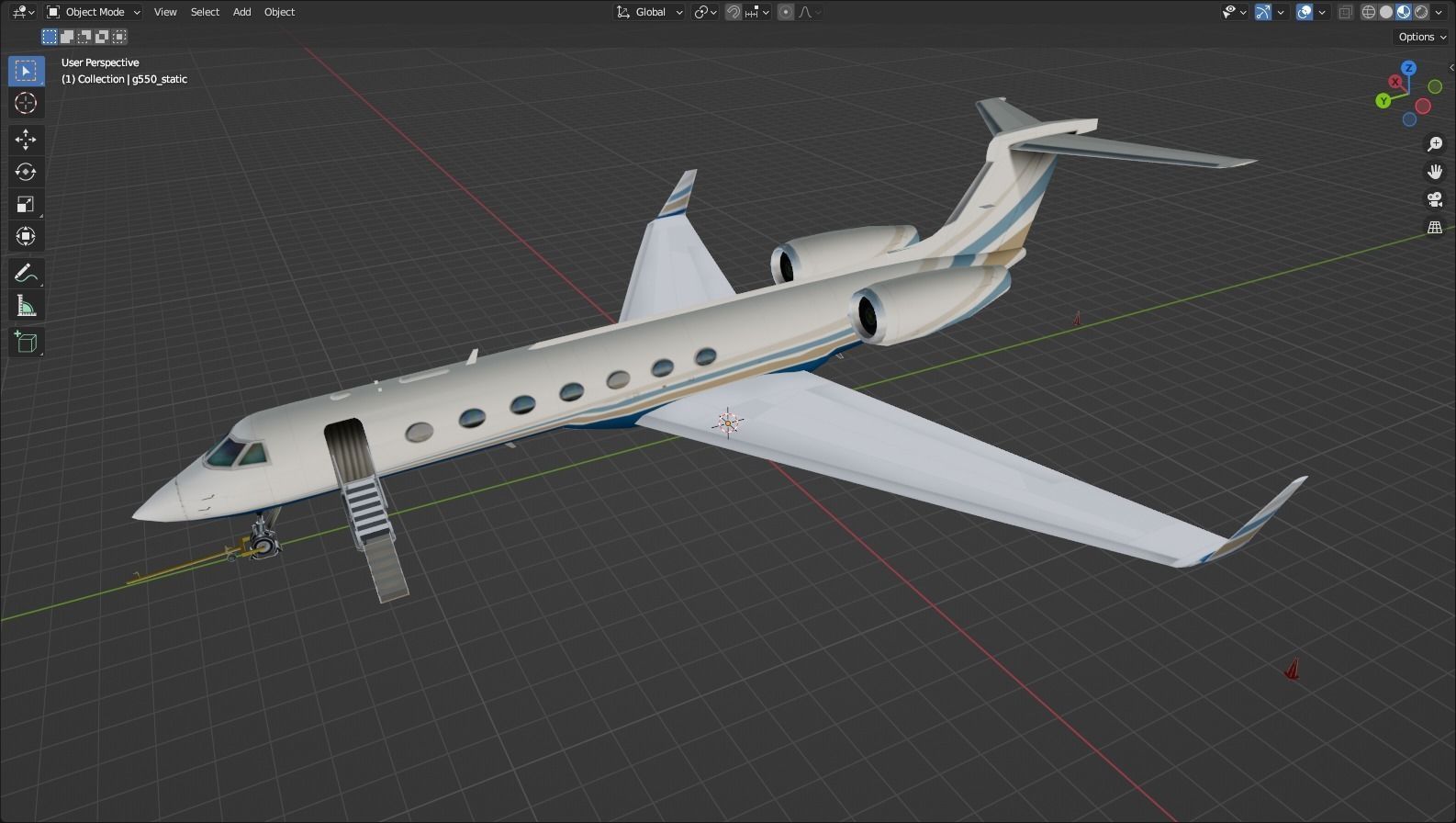This screenshot has height=823, width=1456.
Task: Open the View menu
Action: click(165, 12)
